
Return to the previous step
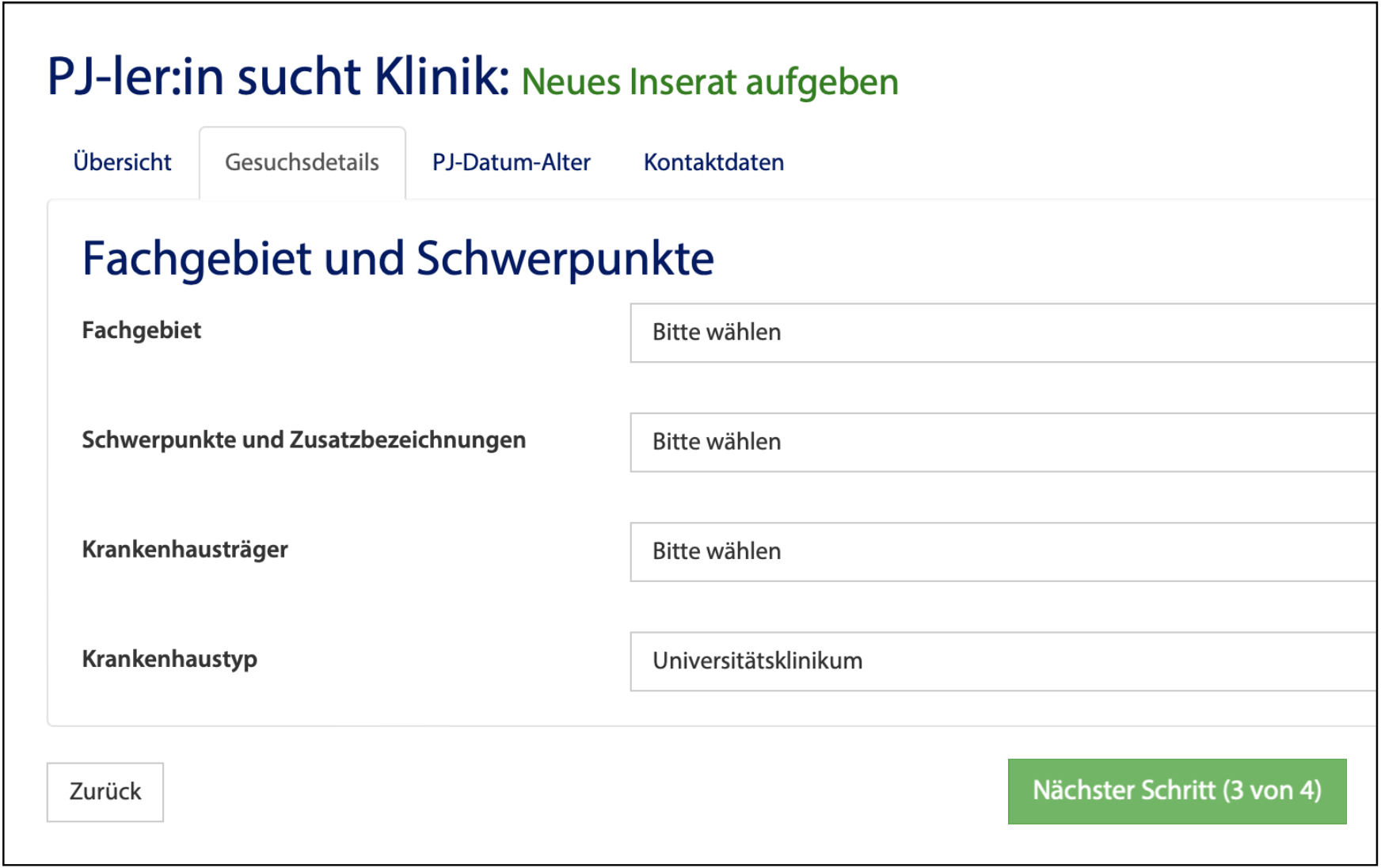click(105, 791)
